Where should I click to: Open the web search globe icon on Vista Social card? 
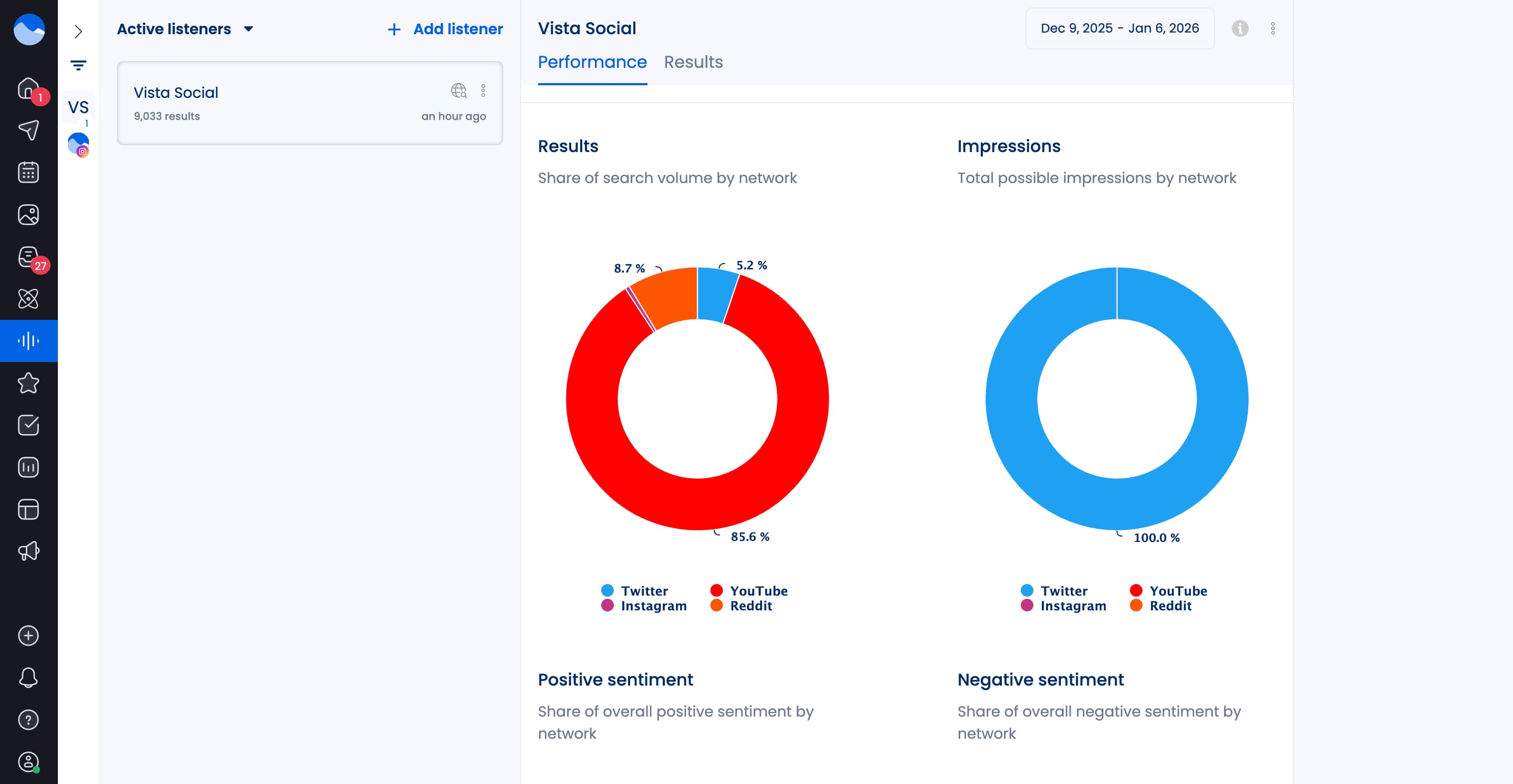point(457,91)
